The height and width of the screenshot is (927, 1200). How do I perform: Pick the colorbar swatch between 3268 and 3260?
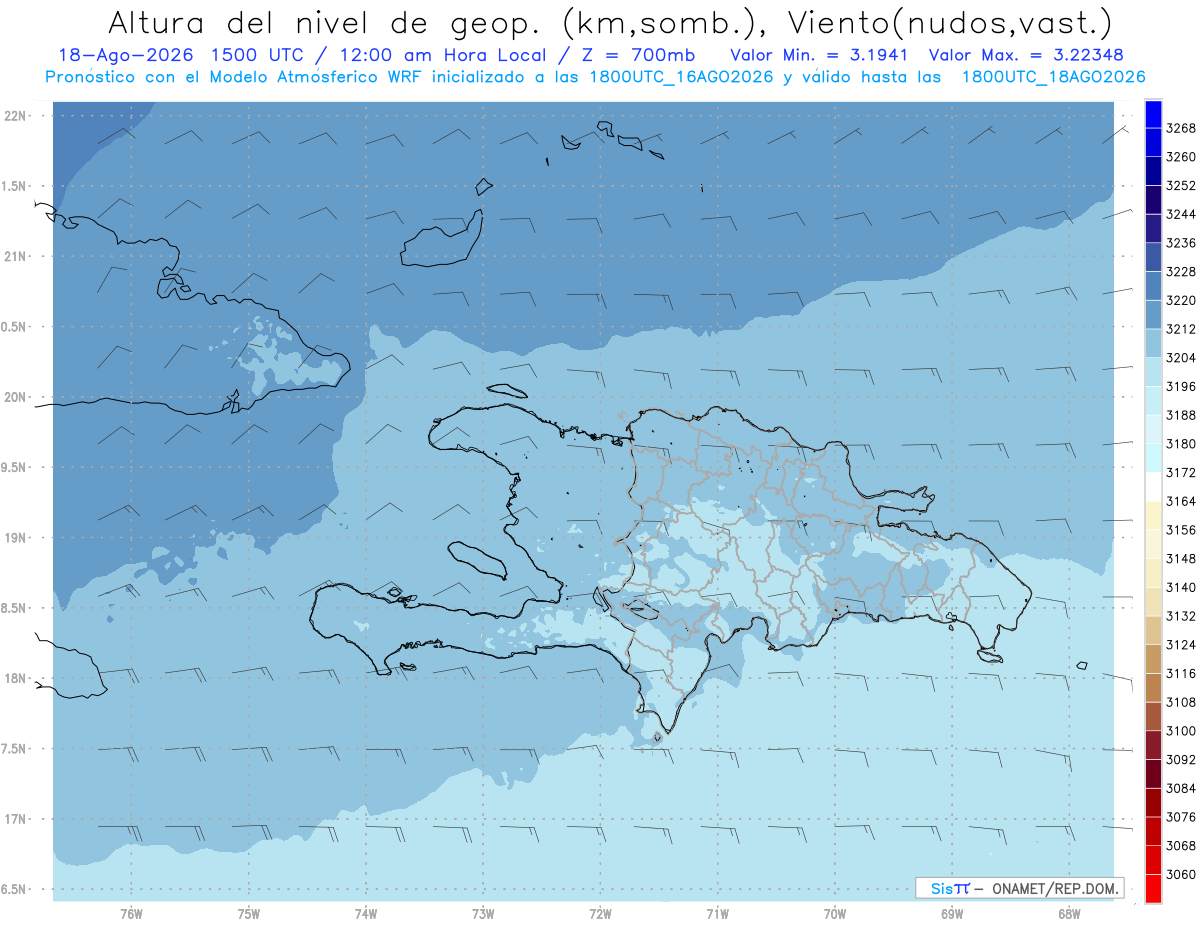1153,143
